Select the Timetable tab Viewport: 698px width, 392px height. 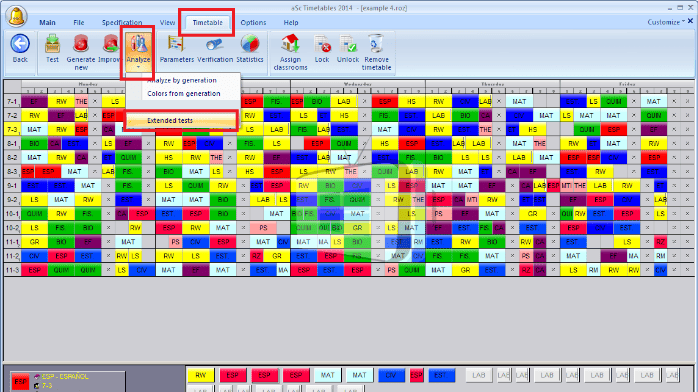click(207, 22)
